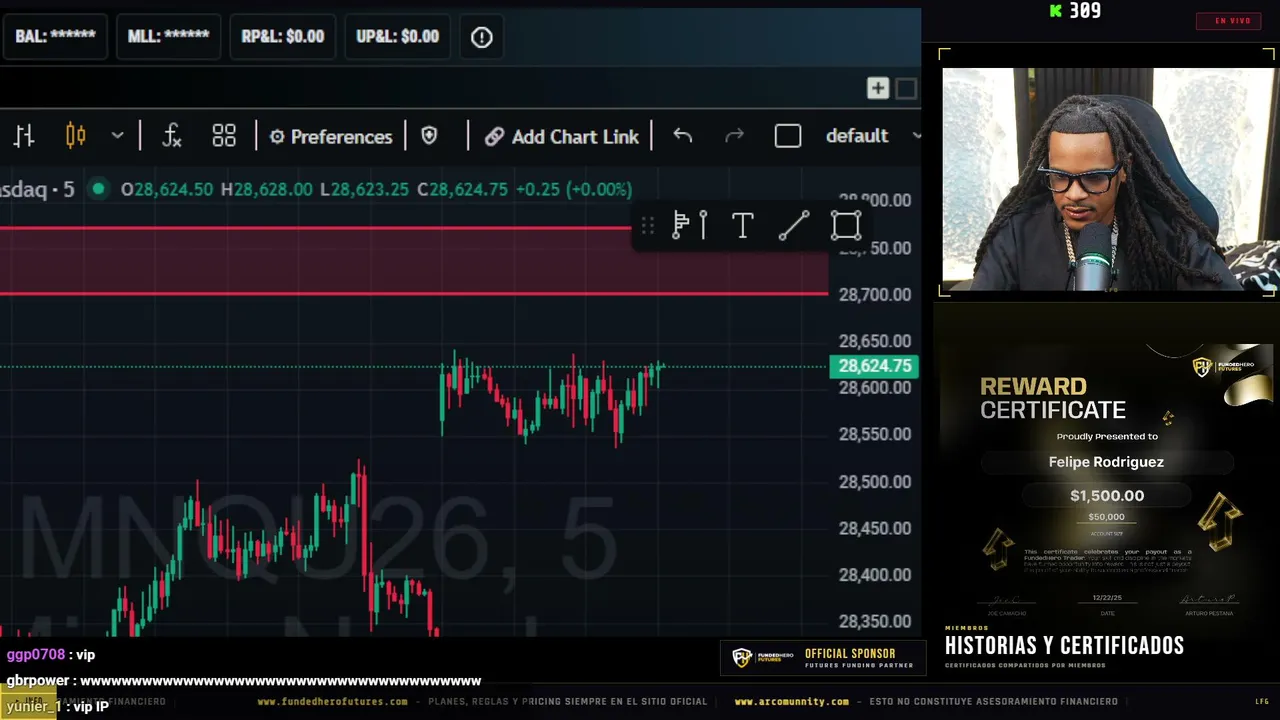The width and height of the screenshot is (1280, 720).
Task: Select the flag marker drawing tool
Action: 680,226
